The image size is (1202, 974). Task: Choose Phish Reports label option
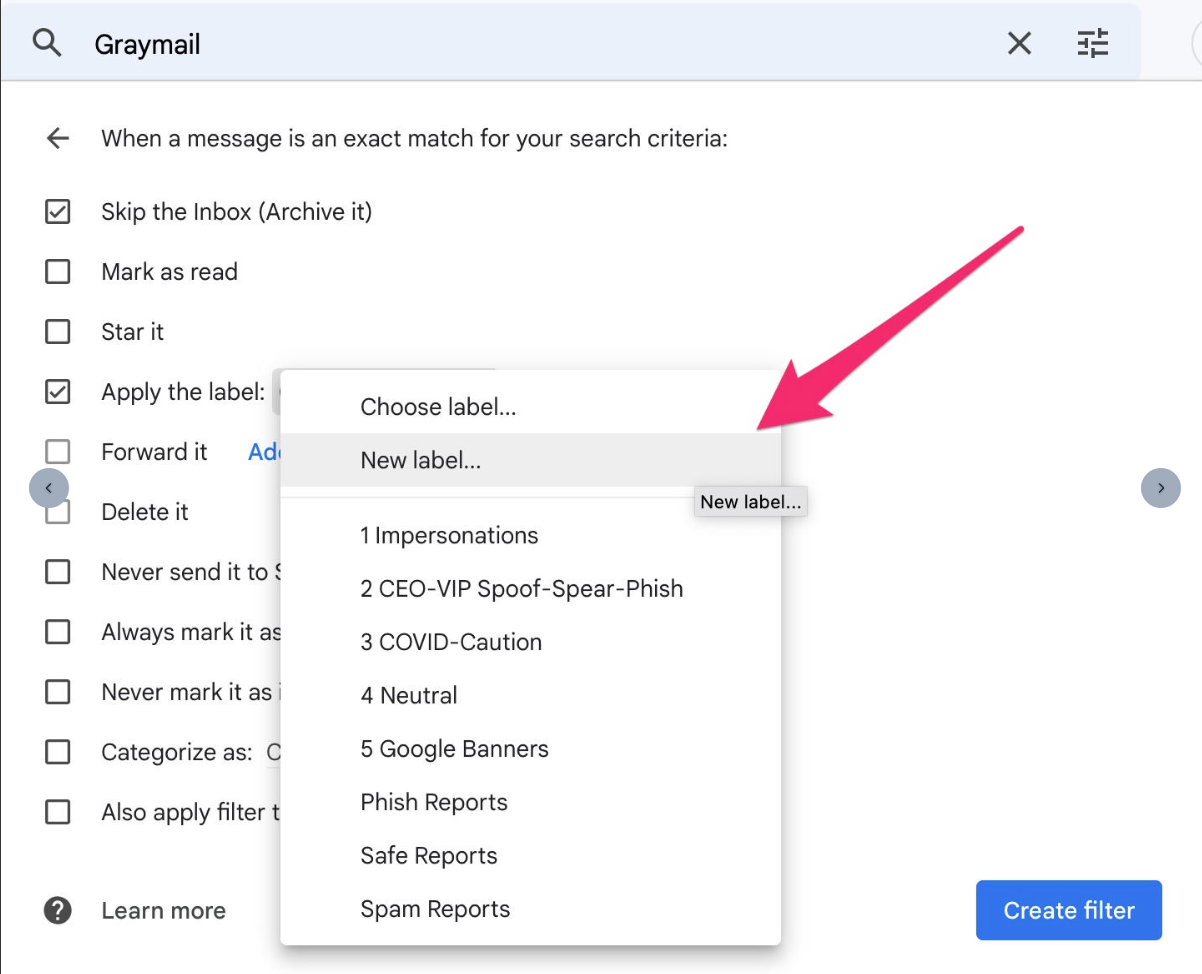coord(434,803)
